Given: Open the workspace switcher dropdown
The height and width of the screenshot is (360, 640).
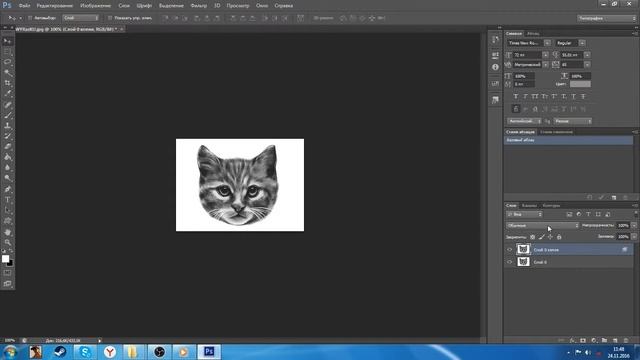Looking at the screenshot, I should pos(607,18).
